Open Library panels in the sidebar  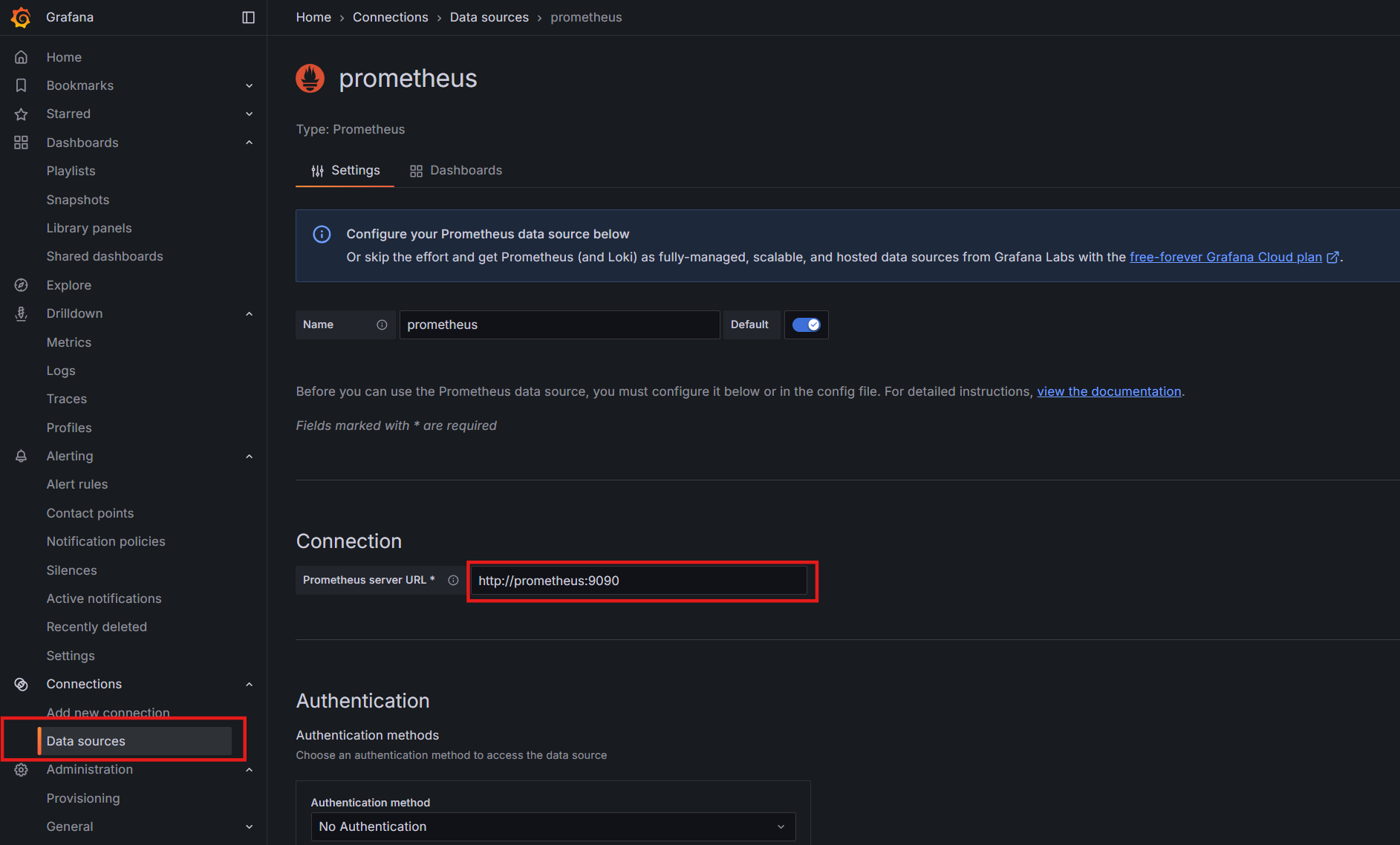coord(89,228)
